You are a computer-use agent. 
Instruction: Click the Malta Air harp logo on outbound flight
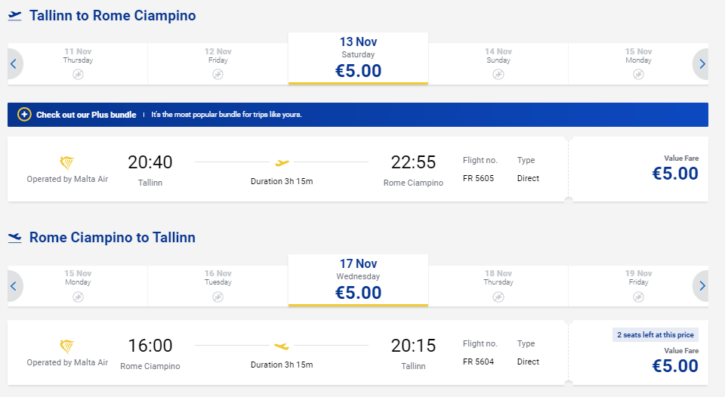tap(67, 163)
